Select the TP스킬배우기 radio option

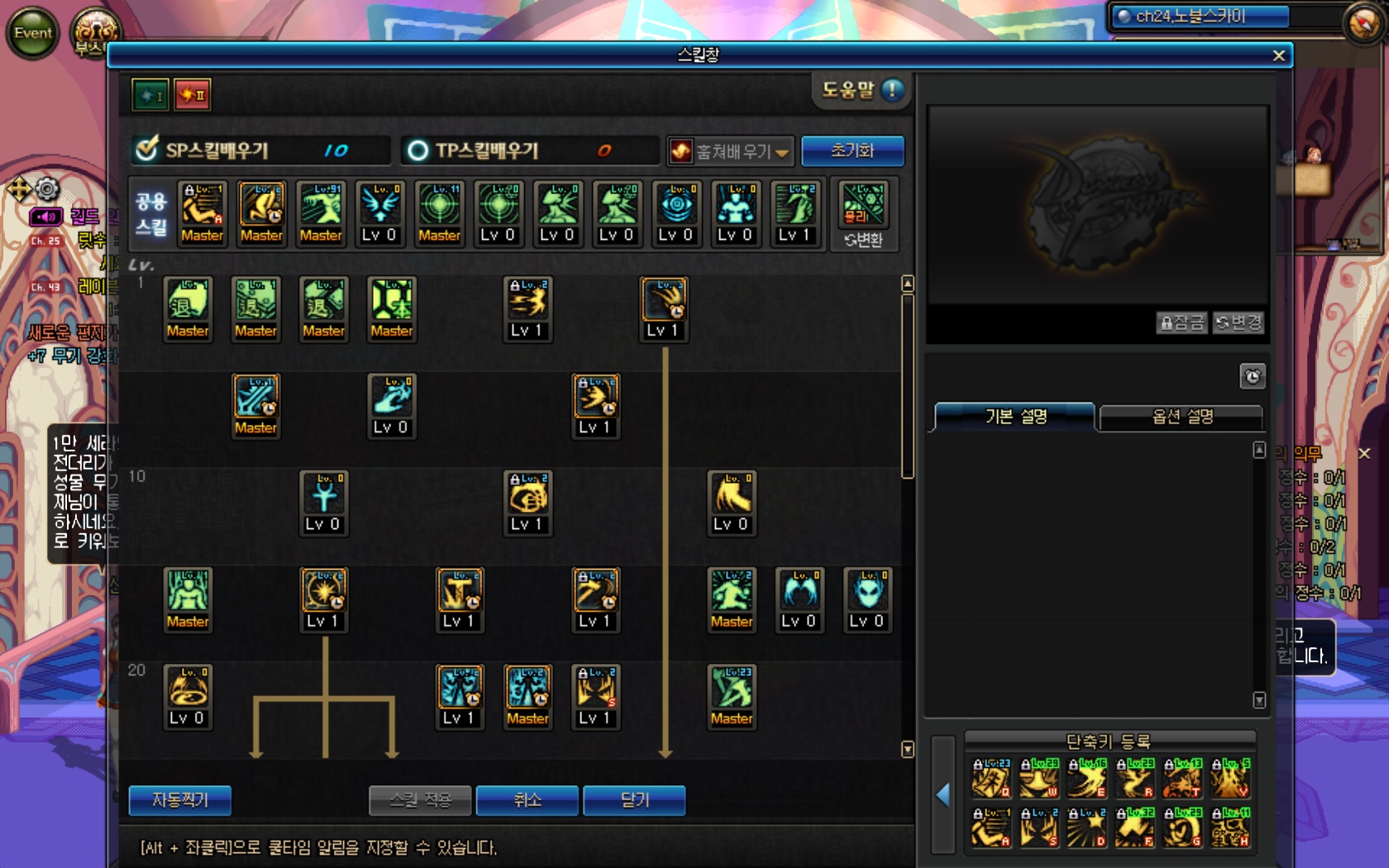tap(418, 150)
